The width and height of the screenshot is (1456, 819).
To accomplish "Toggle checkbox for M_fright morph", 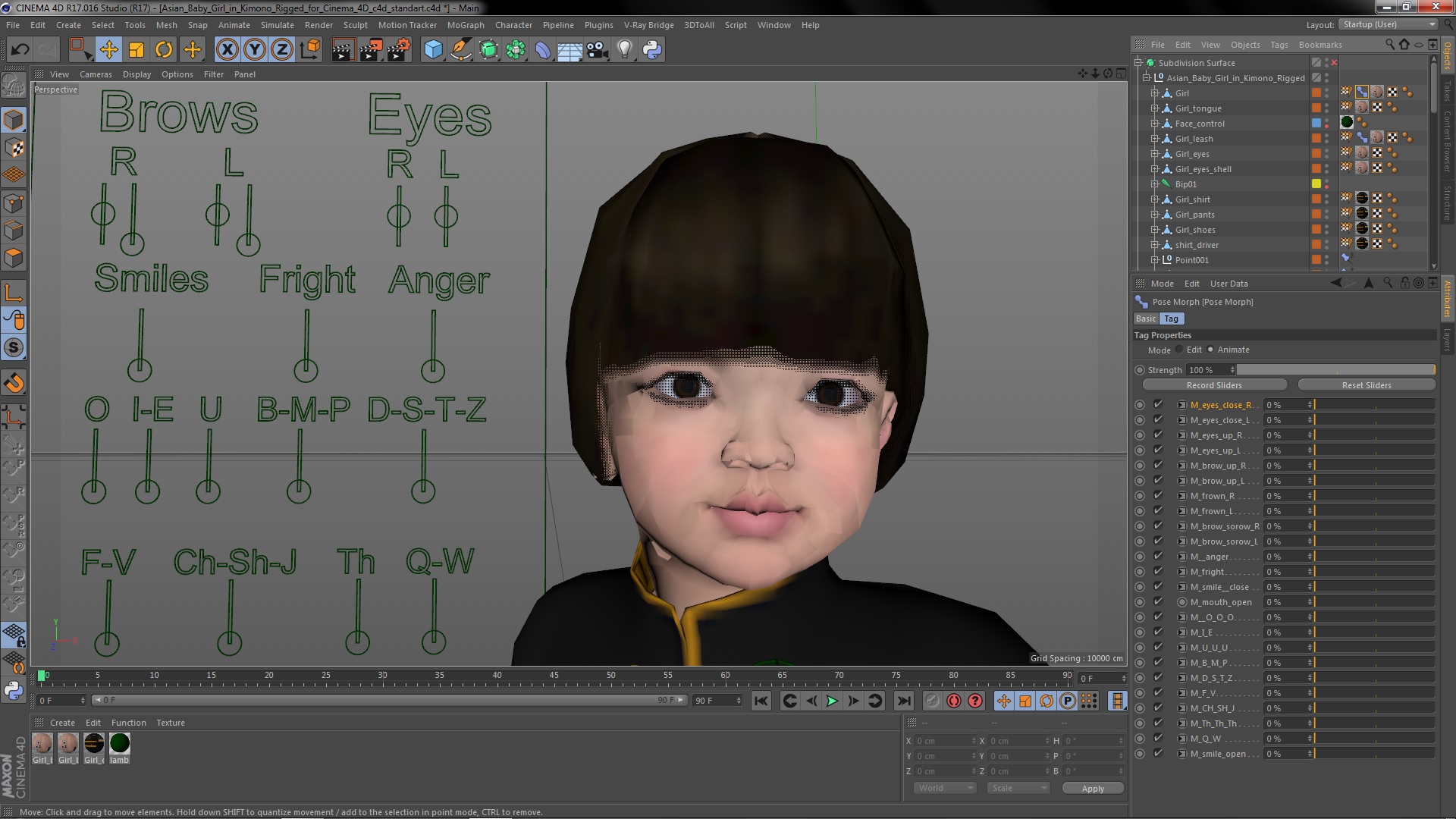I will pyautogui.click(x=1158, y=571).
